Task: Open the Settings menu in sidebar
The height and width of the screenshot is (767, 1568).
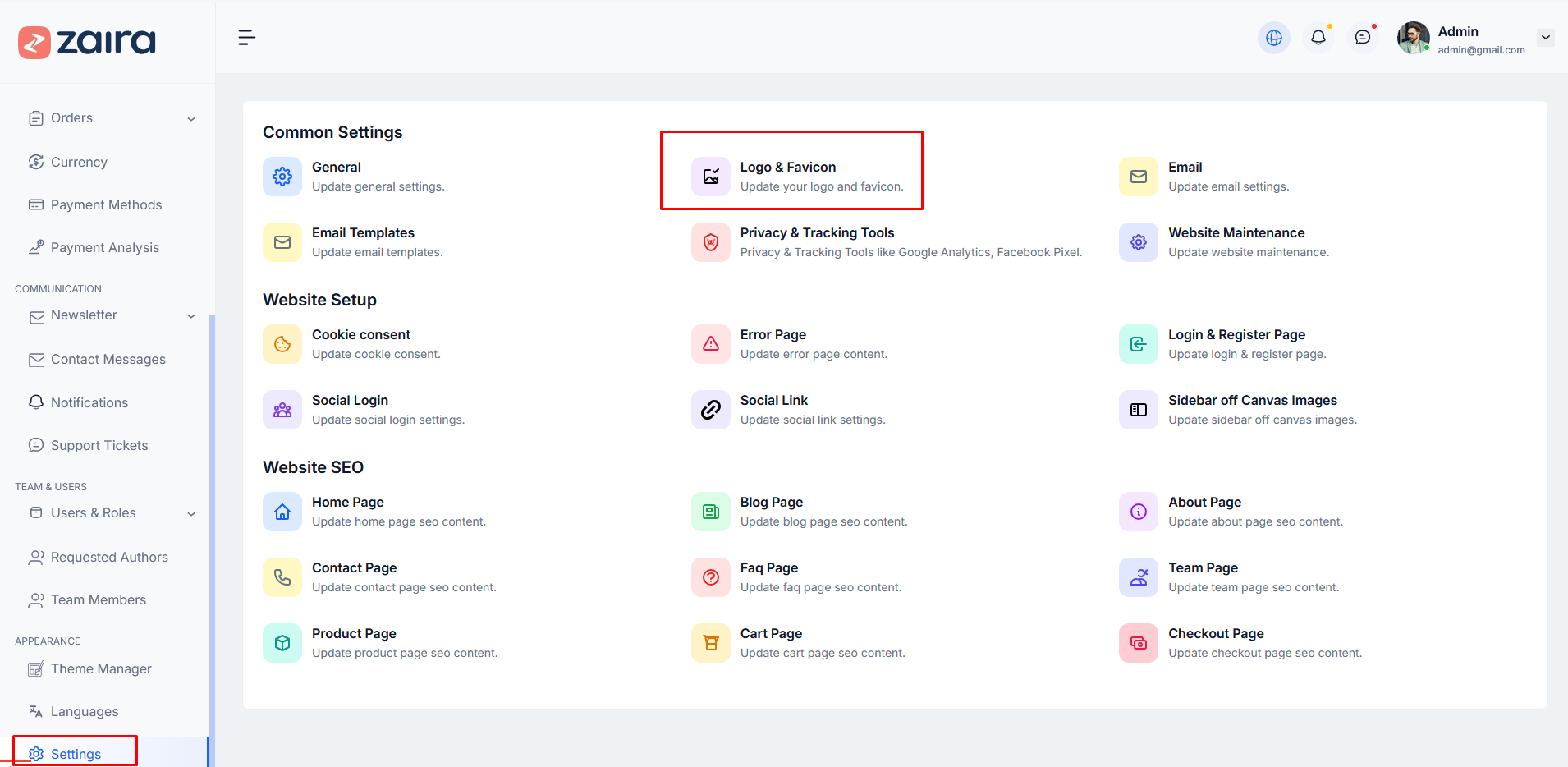Action: (x=75, y=753)
